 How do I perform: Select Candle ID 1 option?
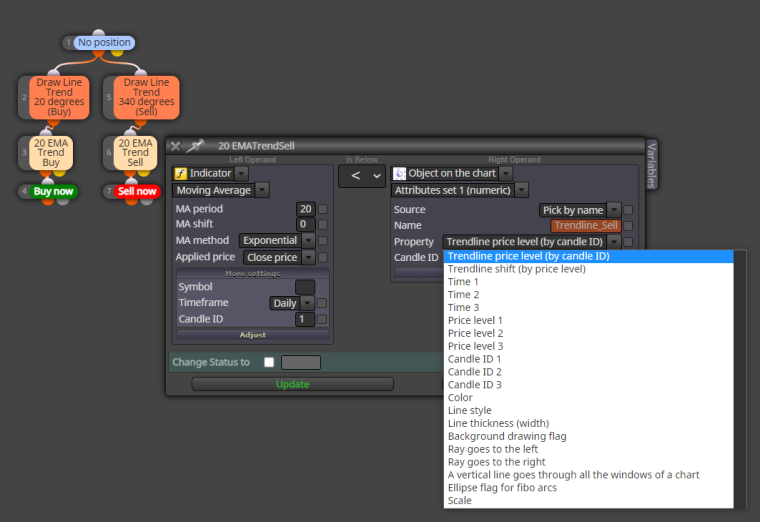point(588,359)
